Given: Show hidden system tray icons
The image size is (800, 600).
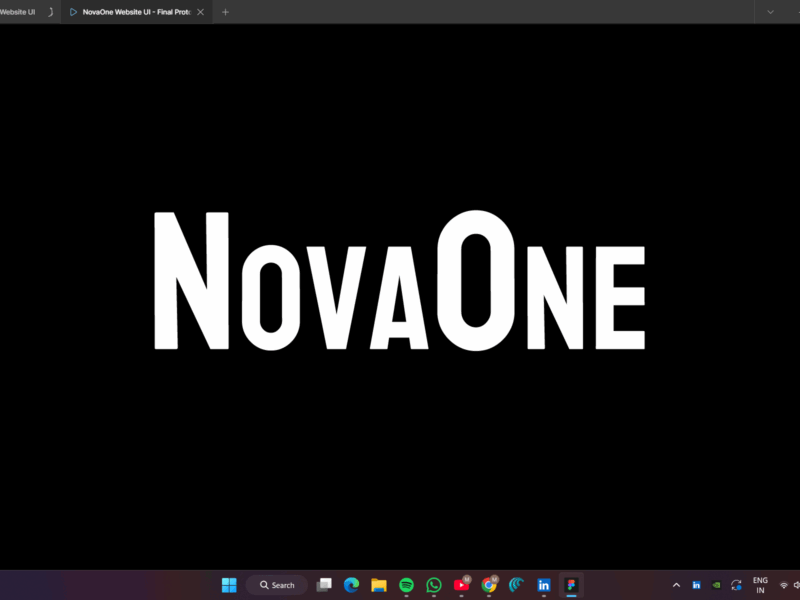Looking at the screenshot, I should point(676,585).
